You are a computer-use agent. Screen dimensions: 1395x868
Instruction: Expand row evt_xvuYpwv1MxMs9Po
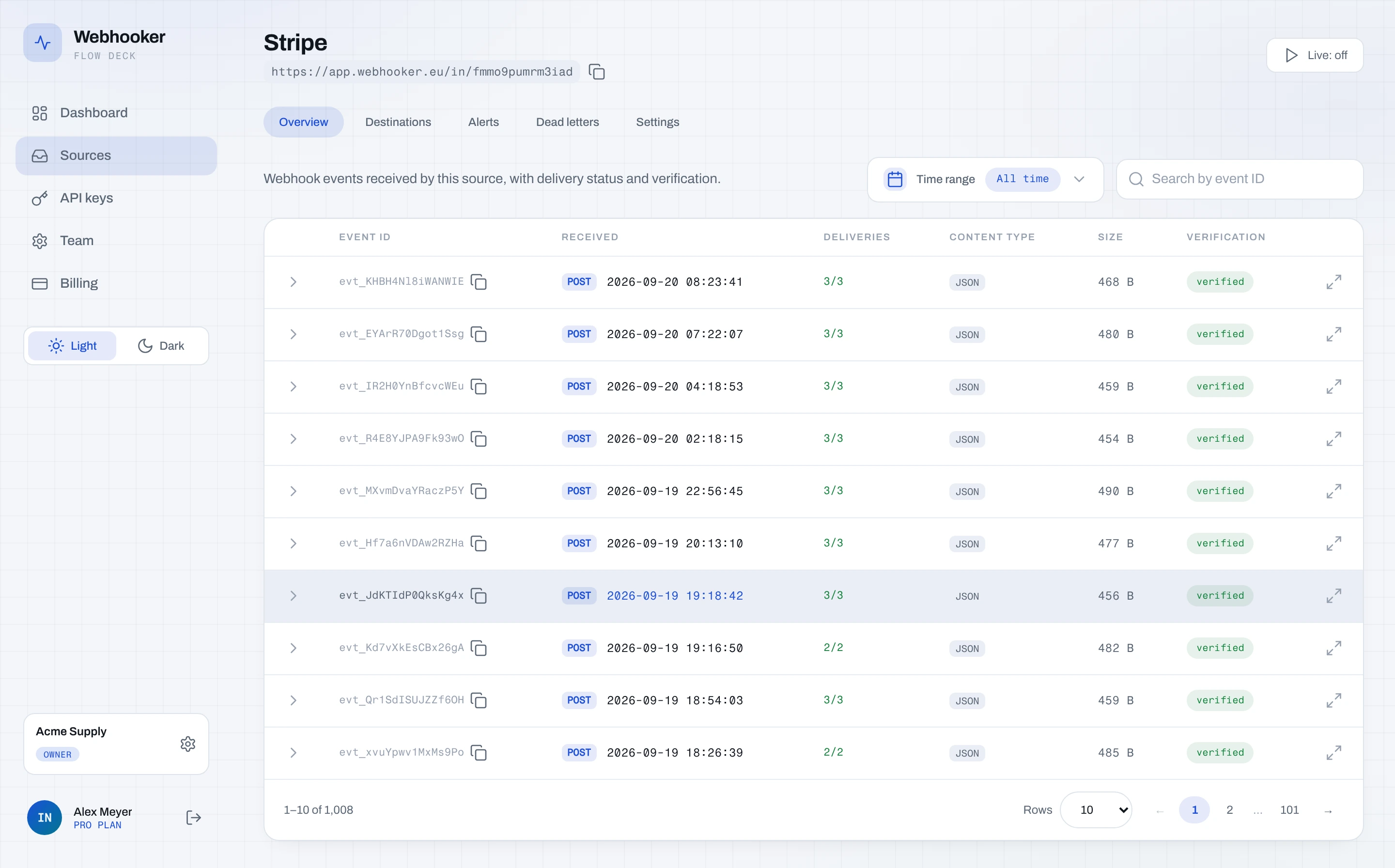(x=294, y=752)
